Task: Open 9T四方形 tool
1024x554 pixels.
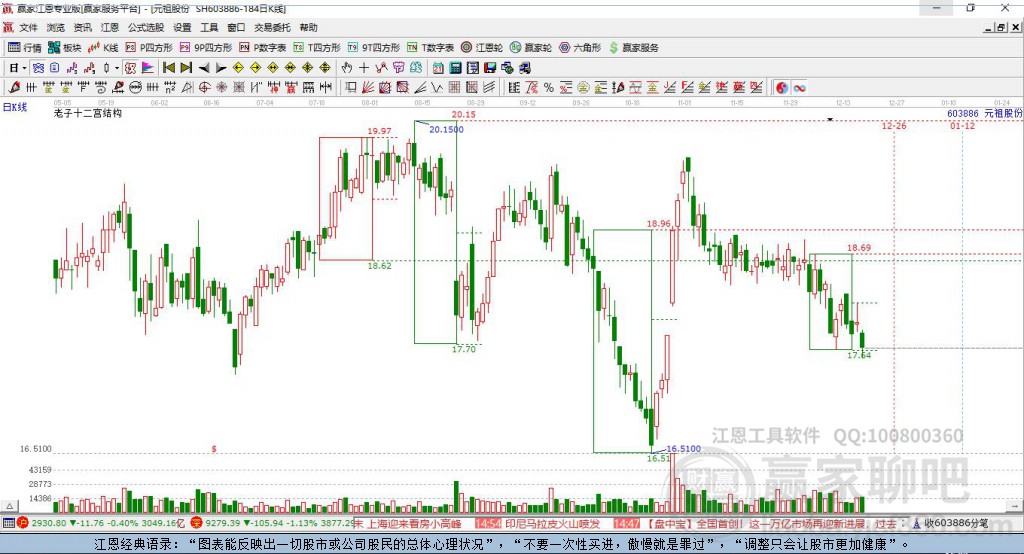Action: click(x=374, y=48)
